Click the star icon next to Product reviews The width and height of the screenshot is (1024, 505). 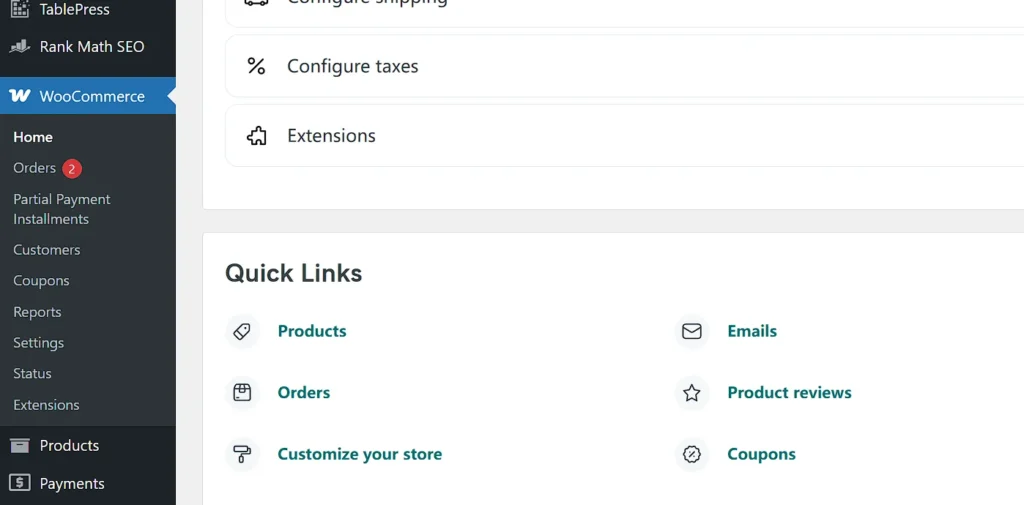tap(692, 393)
